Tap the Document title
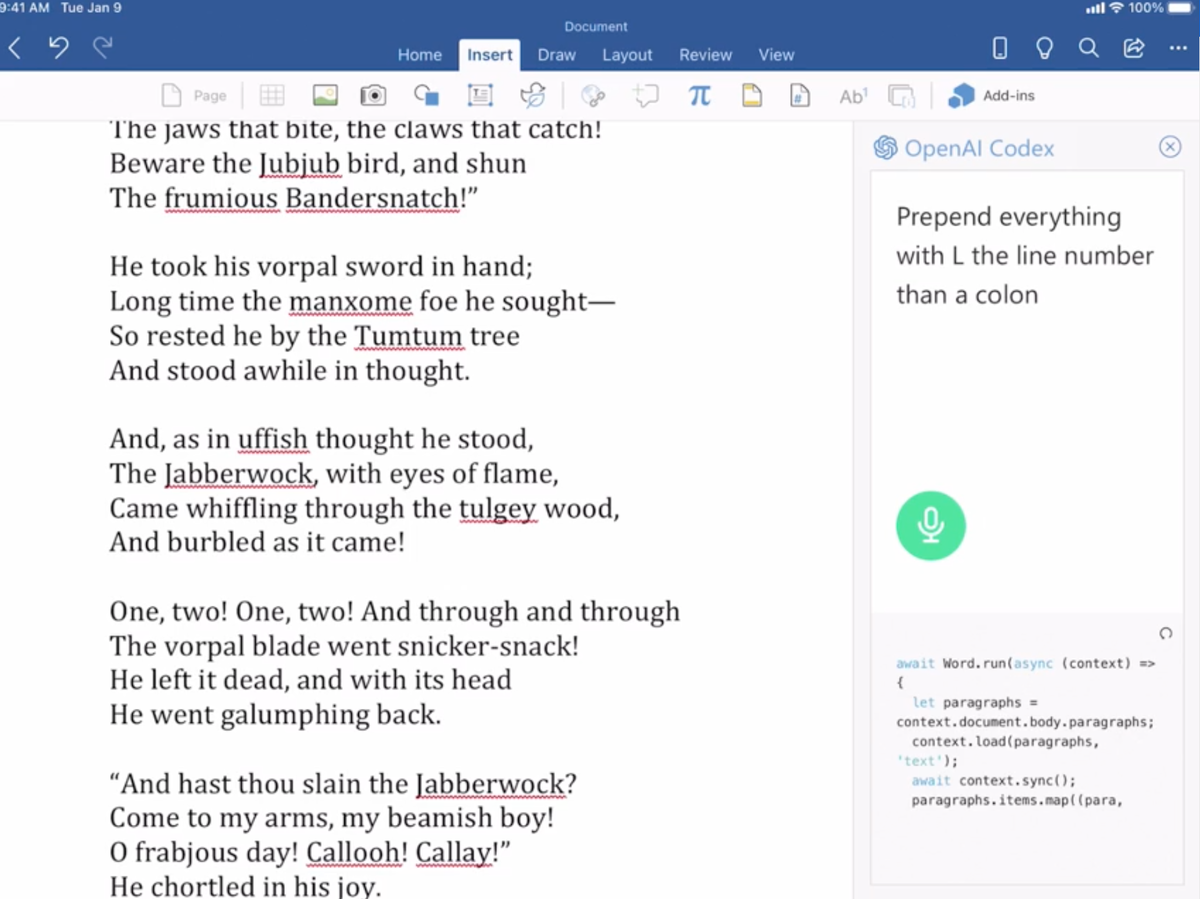Image resolution: width=1200 pixels, height=899 pixels. pos(596,26)
